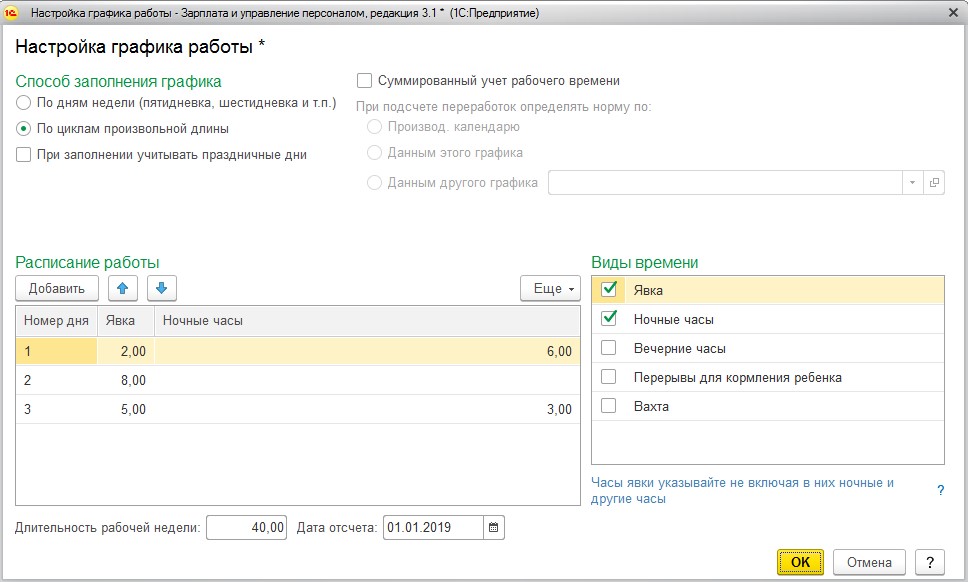The width and height of the screenshot is (968, 582).
Task: Uncheck Ночные часы time type
Action: tap(609, 319)
